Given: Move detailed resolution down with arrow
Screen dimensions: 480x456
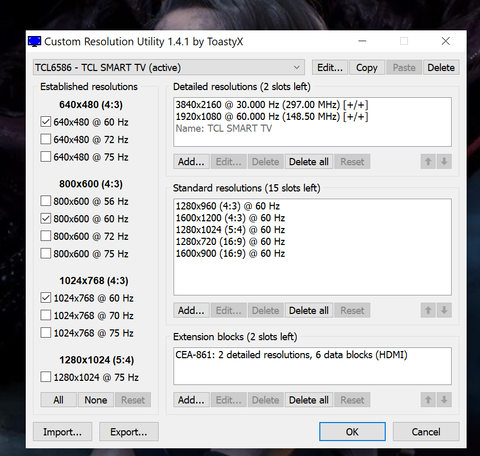Looking at the screenshot, I should coord(444,162).
